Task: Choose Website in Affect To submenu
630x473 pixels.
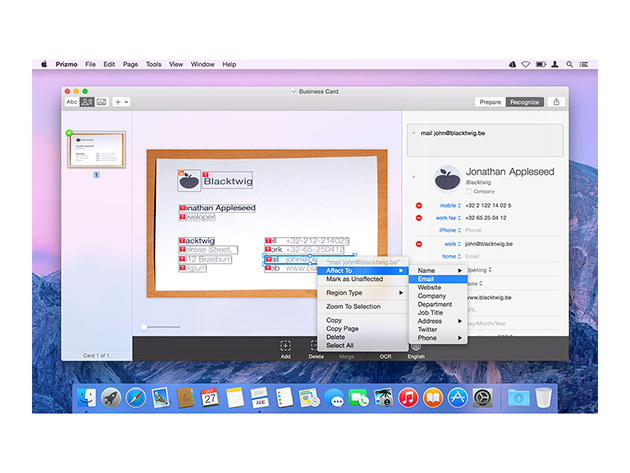Action: (x=438, y=287)
